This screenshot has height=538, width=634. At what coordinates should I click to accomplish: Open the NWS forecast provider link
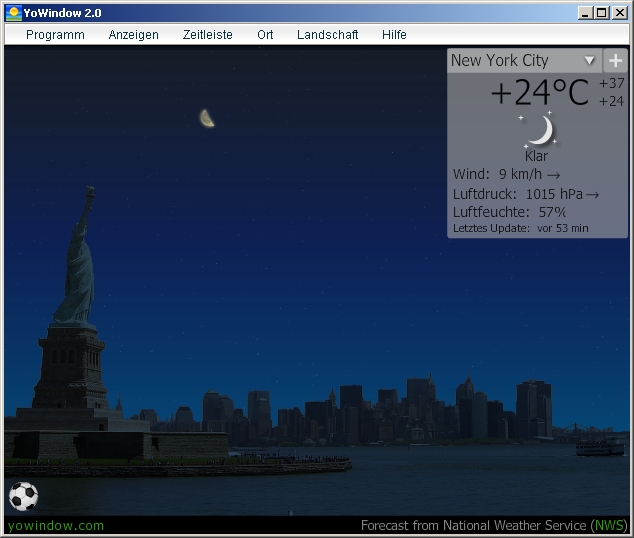coord(609,525)
